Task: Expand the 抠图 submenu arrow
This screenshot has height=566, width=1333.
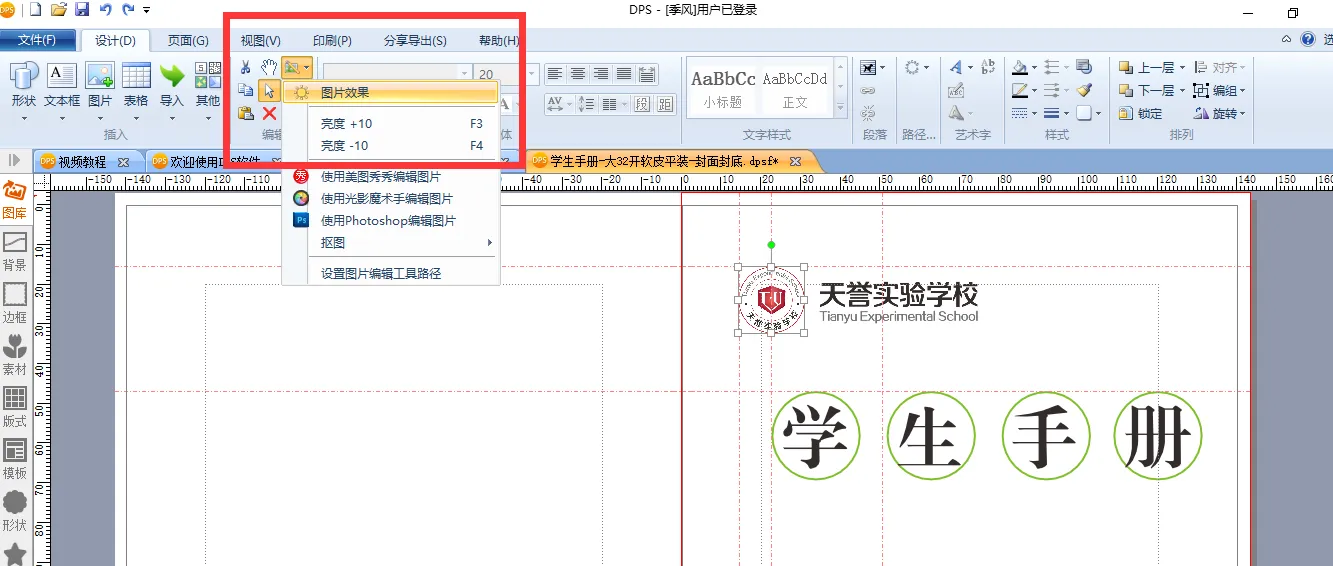Action: point(489,243)
